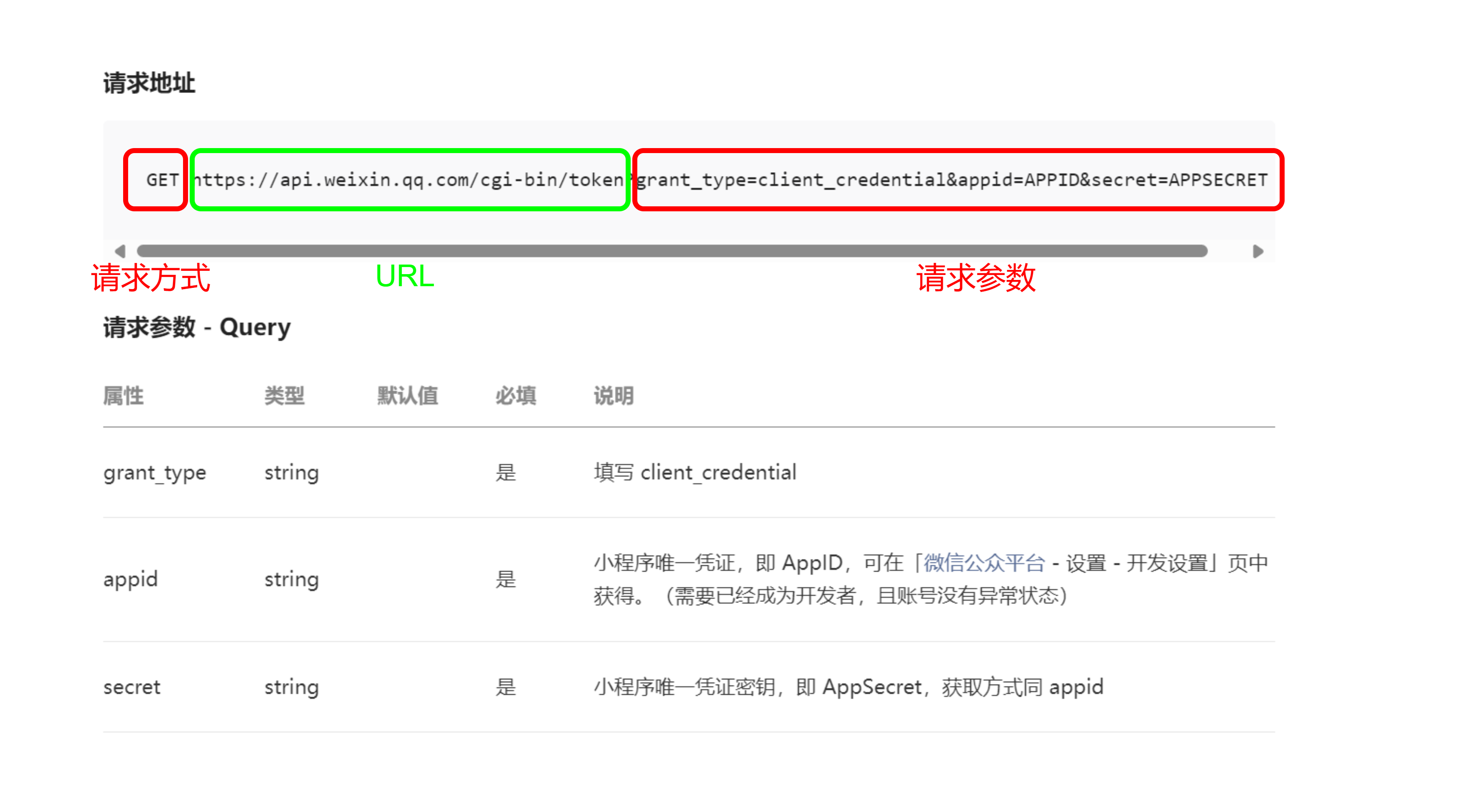Select the grant_type attribute cell
Viewport: 1466px width, 812px height.
click(155, 472)
